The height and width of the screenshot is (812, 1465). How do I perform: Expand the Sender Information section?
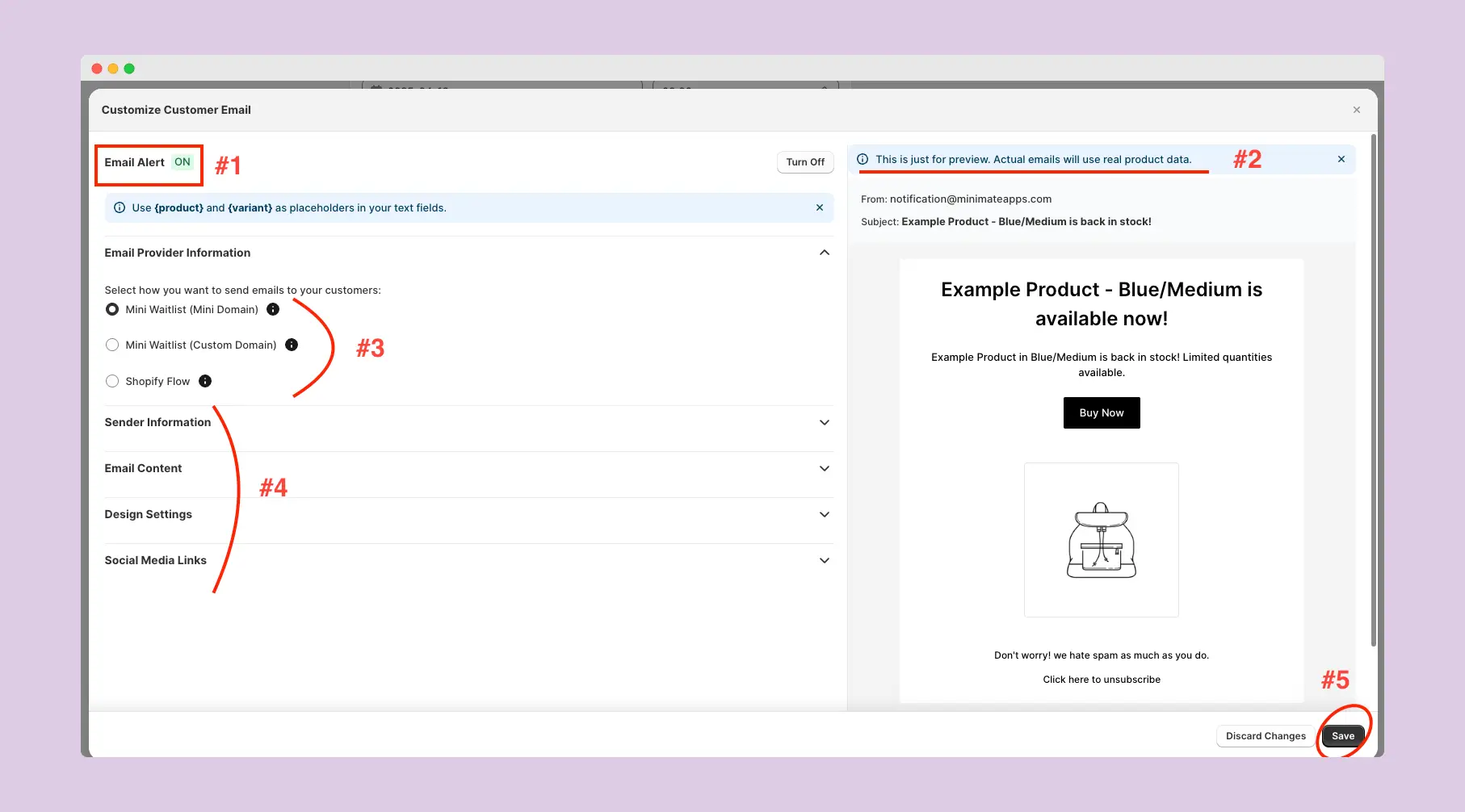coord(824,422)
